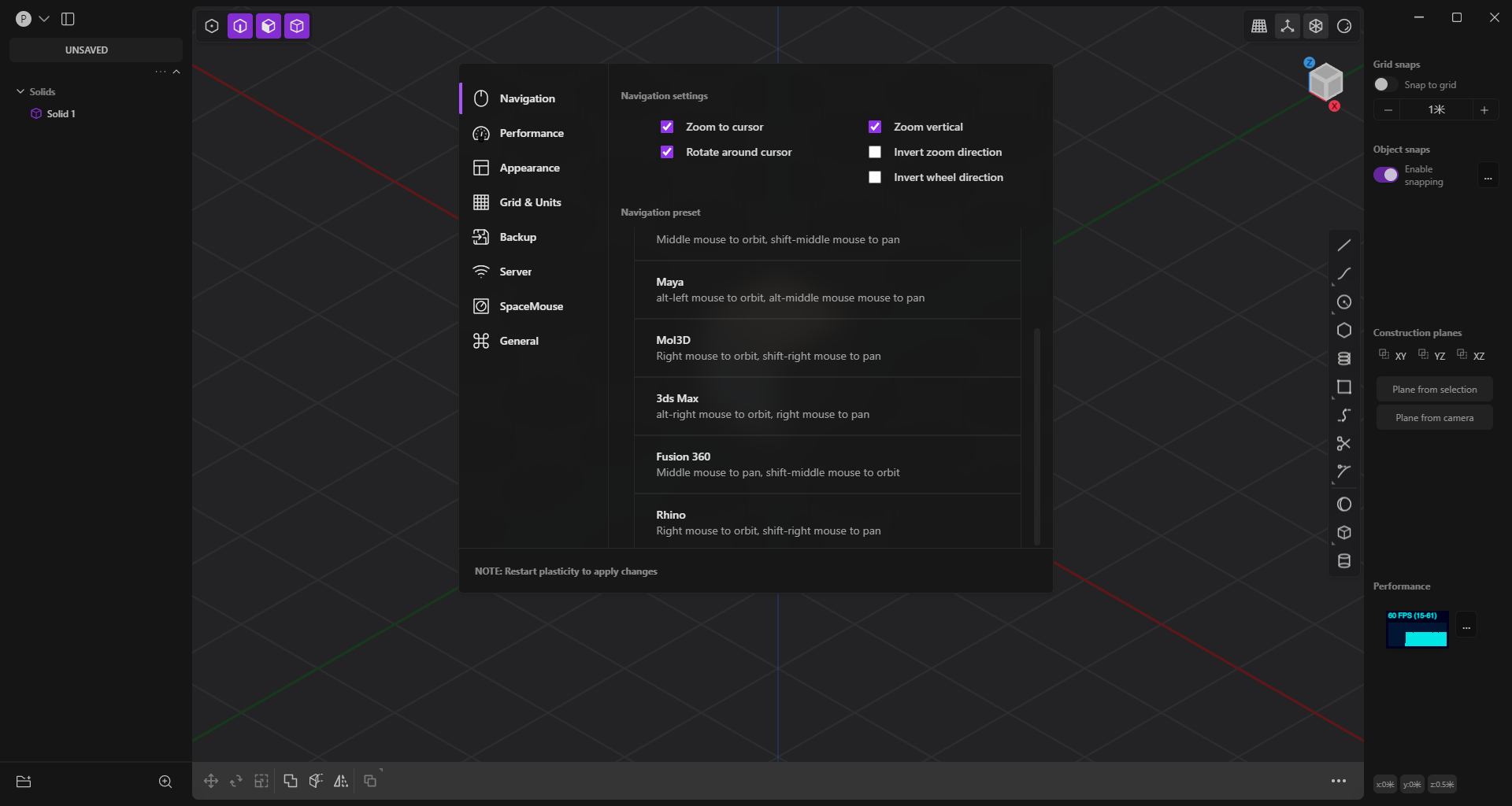Uncheck Zoom to cursor
Viewport: 1512px width, 806px height.
pyautogui.click(x=667, y=127)
